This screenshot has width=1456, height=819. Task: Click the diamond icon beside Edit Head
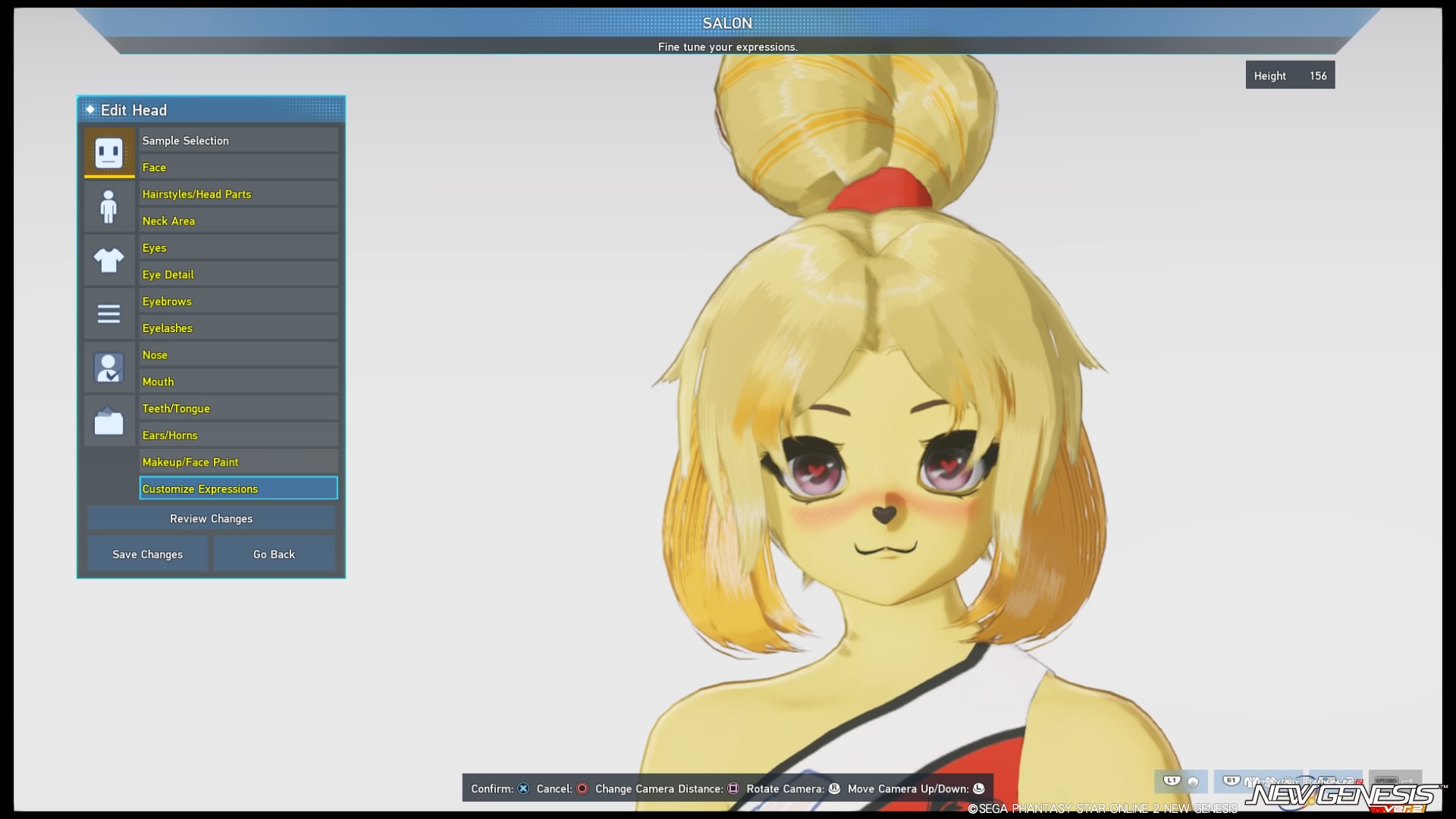click(x=90, y=109)
